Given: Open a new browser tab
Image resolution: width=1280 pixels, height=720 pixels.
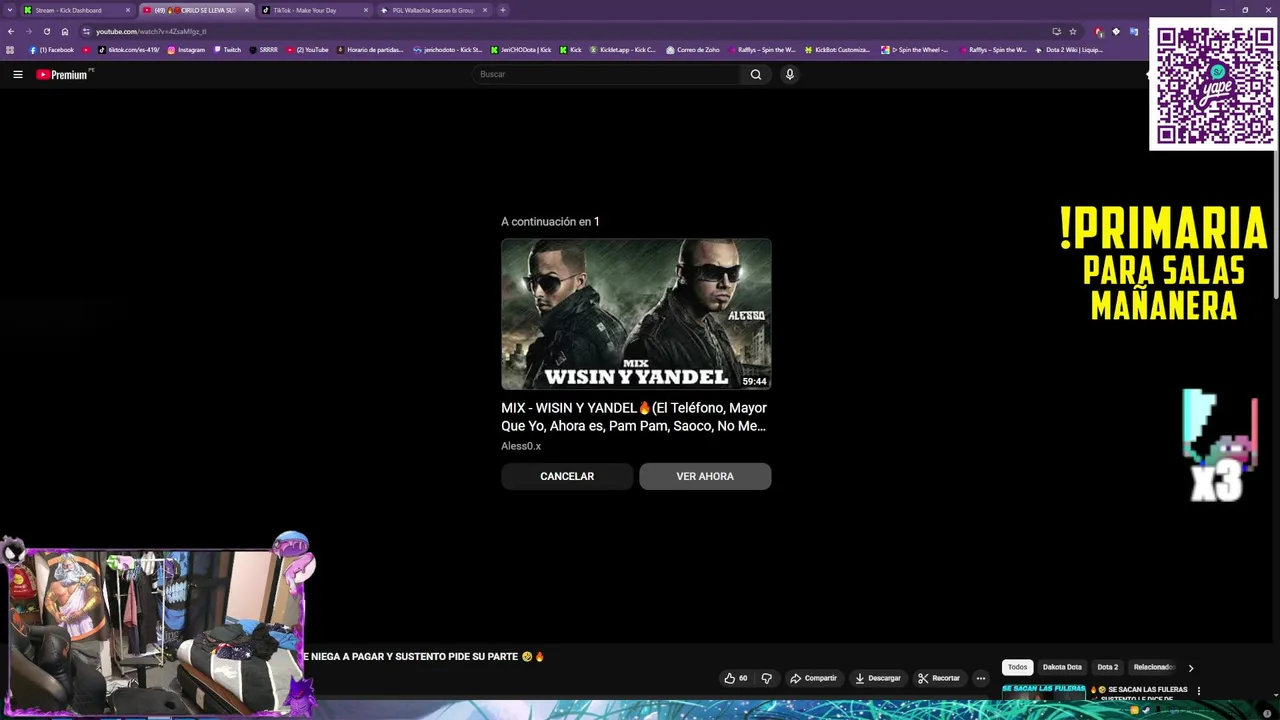Looking at the screenshot, I should tap(503, 10).
